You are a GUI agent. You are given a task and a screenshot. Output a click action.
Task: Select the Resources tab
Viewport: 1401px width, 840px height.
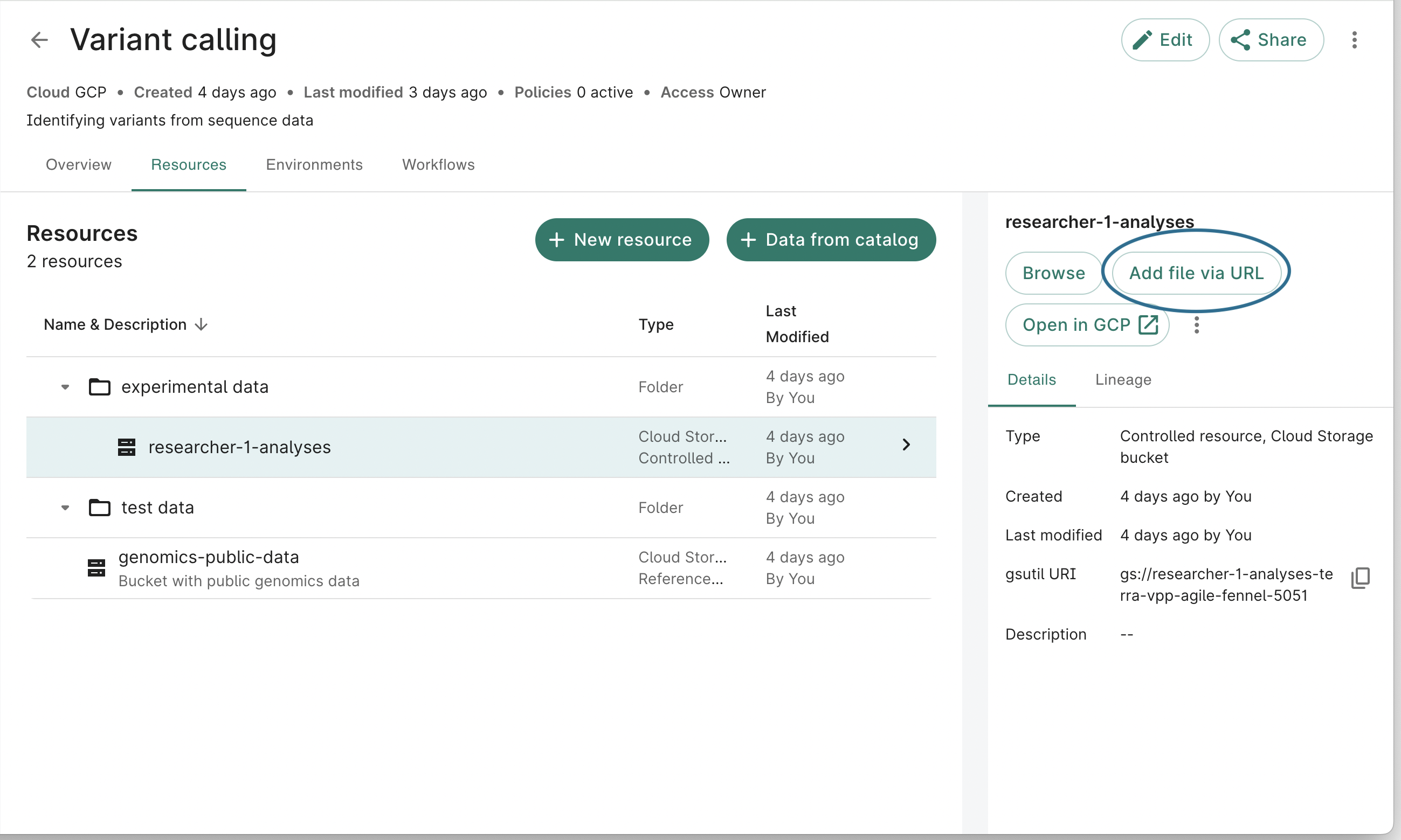(188, 164)
